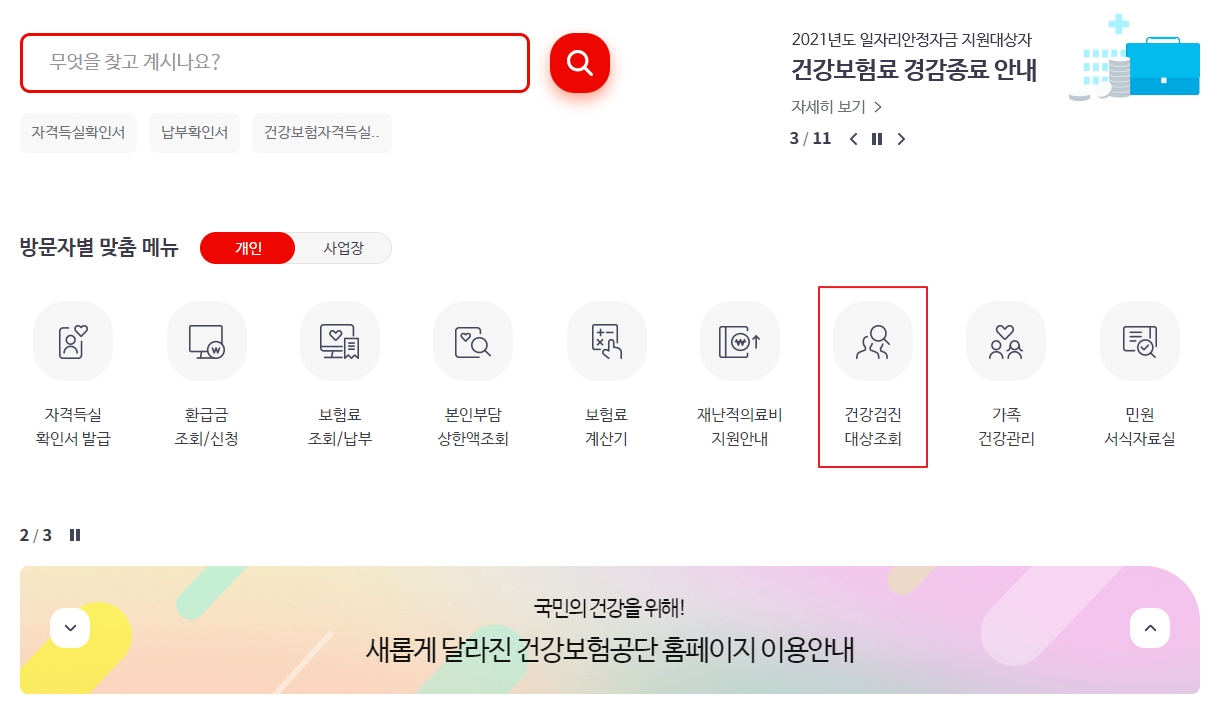
Task: Select the 건강보험자격득실.. suggested keyword
Action: pos(322,133)
